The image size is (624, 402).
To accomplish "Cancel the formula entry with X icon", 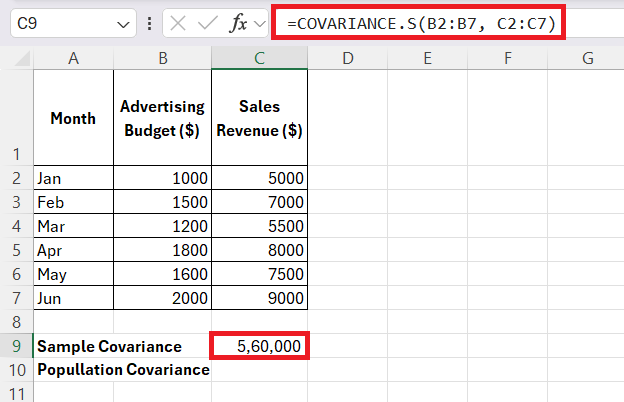I will pos(178,23).
